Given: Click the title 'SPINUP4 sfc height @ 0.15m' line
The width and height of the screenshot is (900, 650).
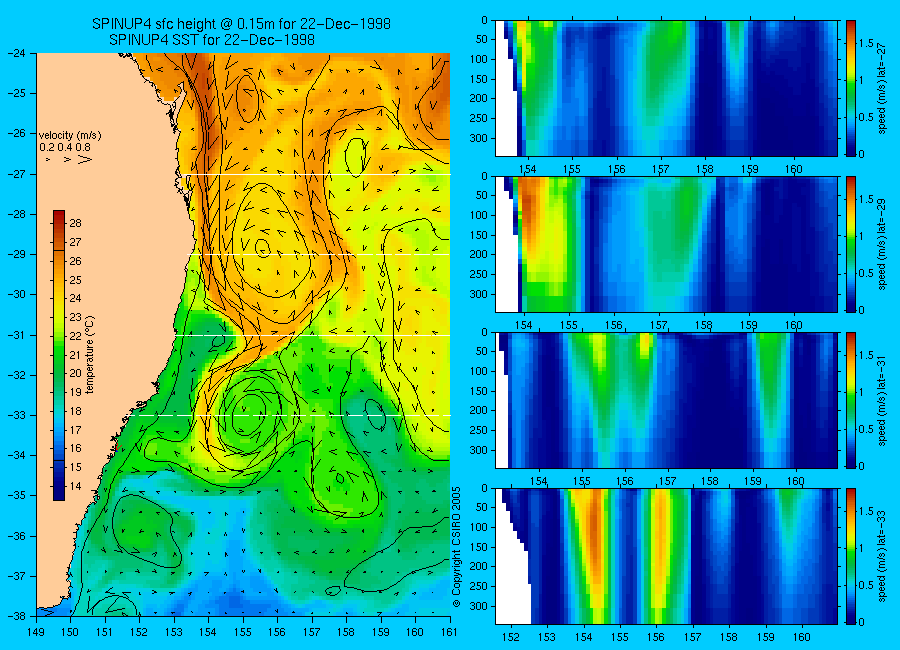Looking at the screenshot, I should pyautogui.click(x=242, y=24).
